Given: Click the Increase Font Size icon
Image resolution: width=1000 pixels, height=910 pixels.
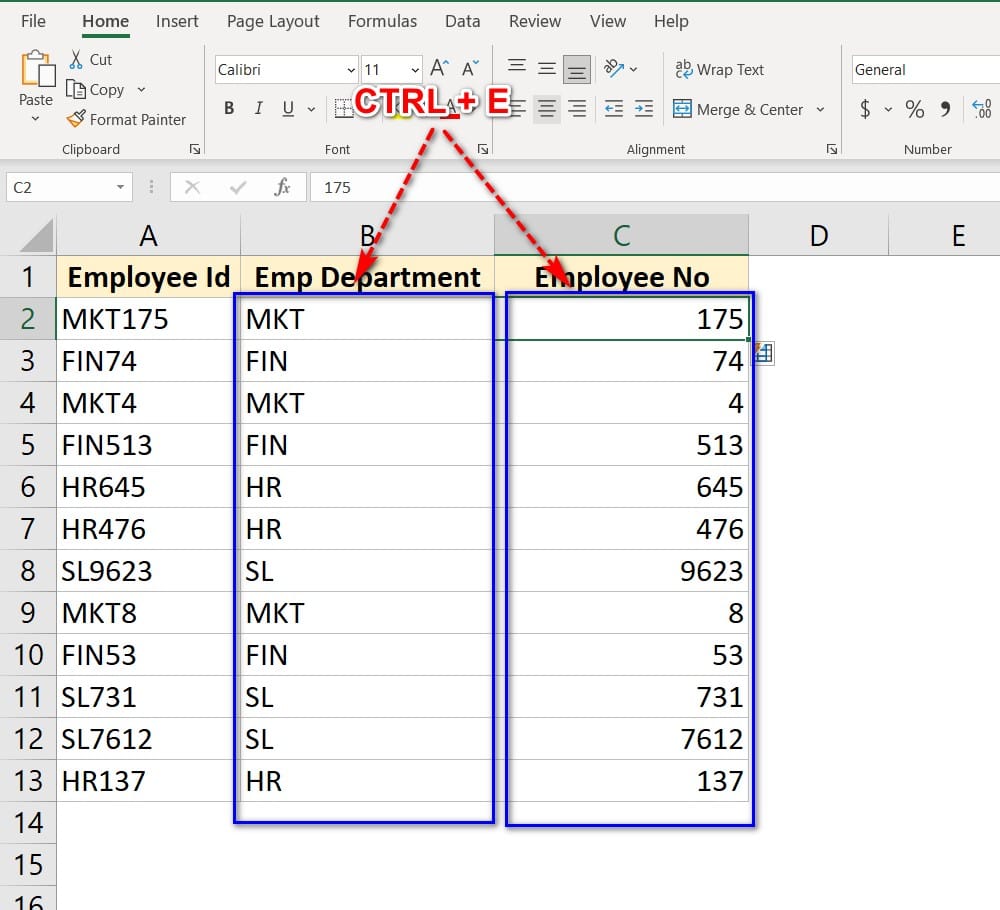Looking at the screenshot, I should [x=439, y=69].
